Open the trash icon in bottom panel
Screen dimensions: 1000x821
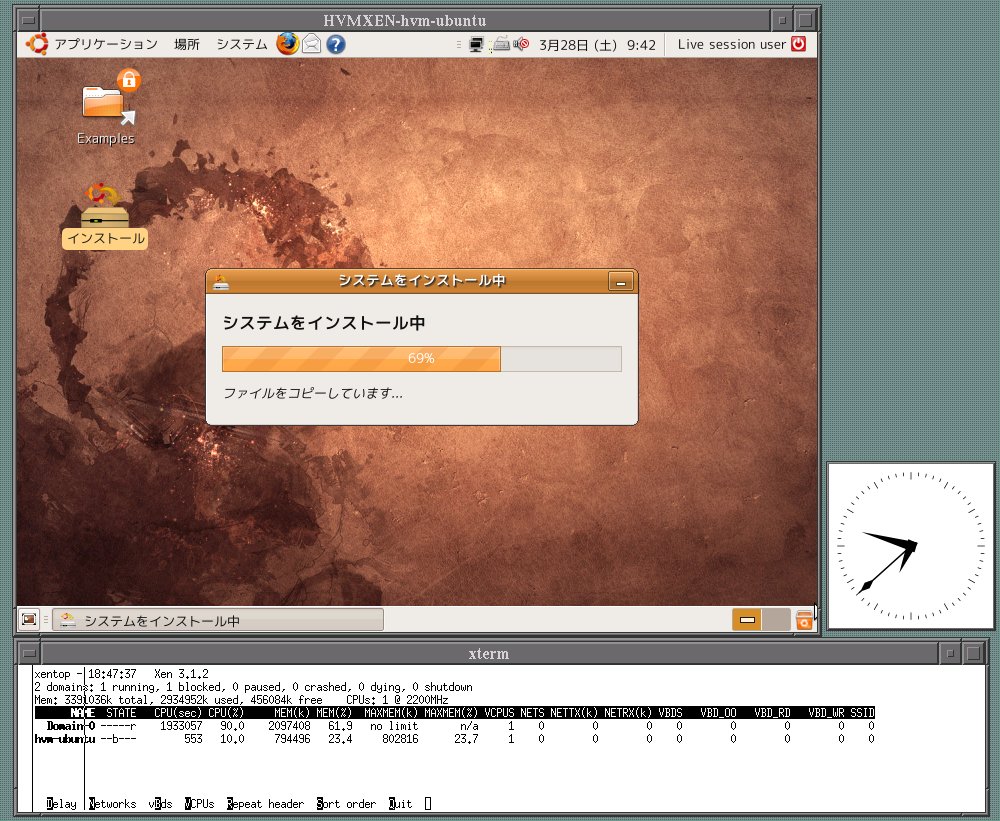pos(803,621)
